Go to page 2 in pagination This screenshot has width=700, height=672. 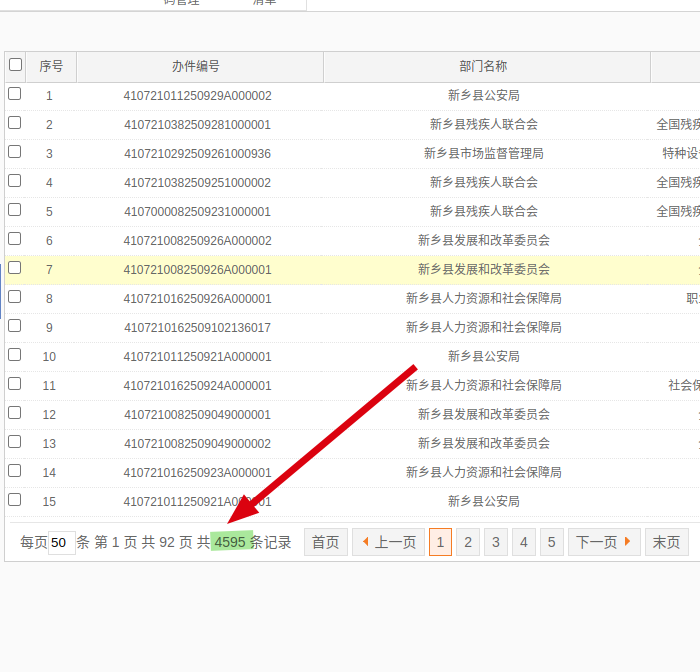[468, 542]
